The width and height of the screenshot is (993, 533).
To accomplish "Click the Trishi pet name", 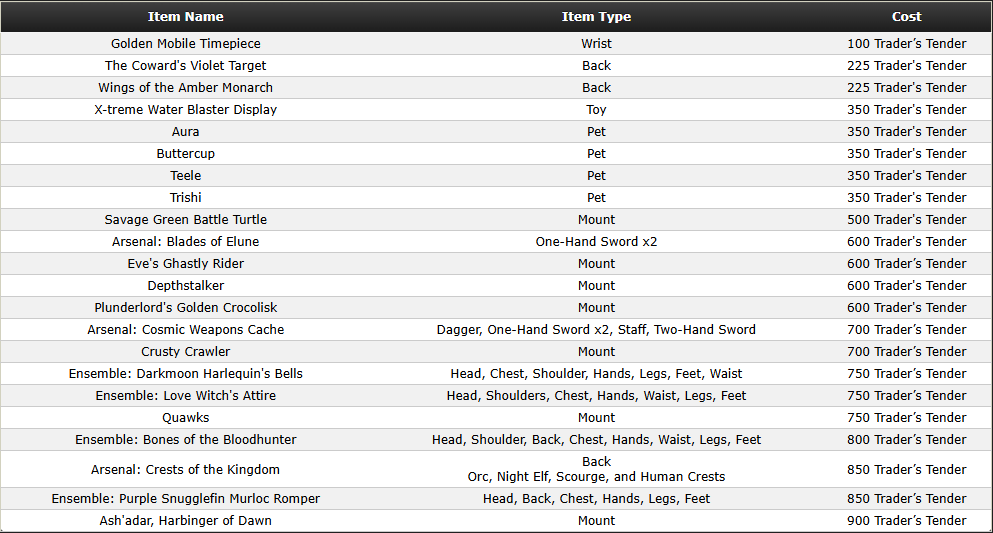I will point(186,198).
